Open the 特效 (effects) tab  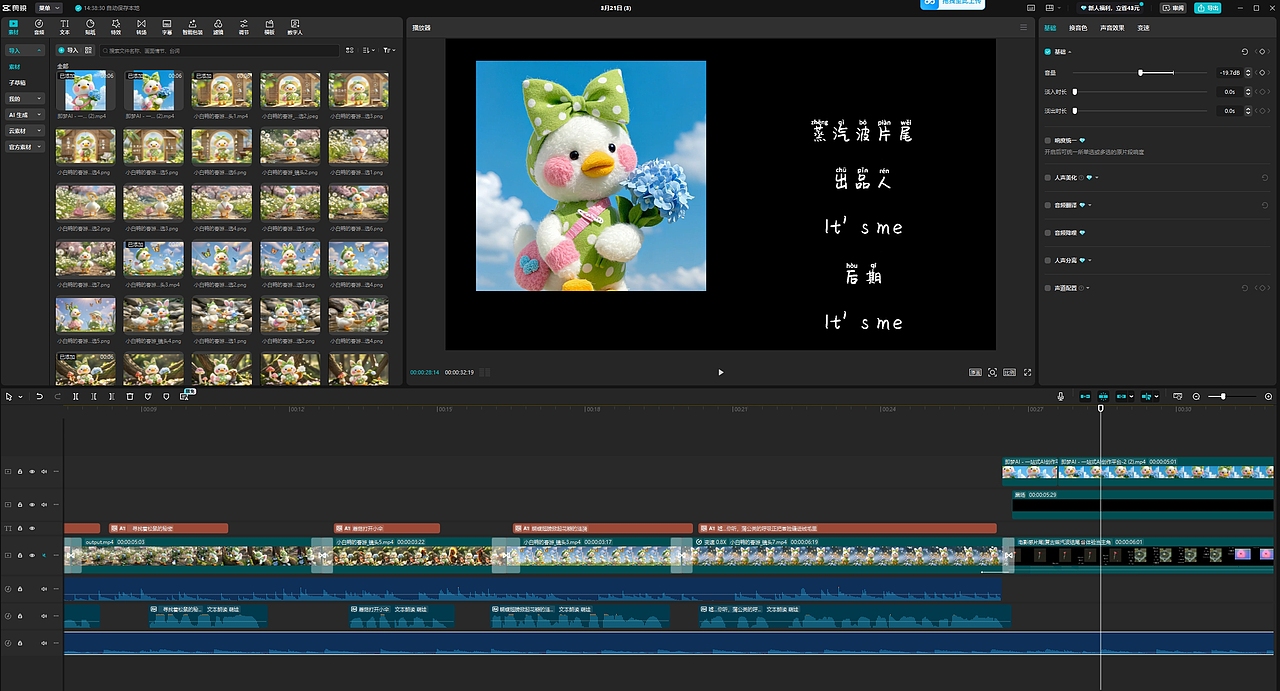pos(116,26)
